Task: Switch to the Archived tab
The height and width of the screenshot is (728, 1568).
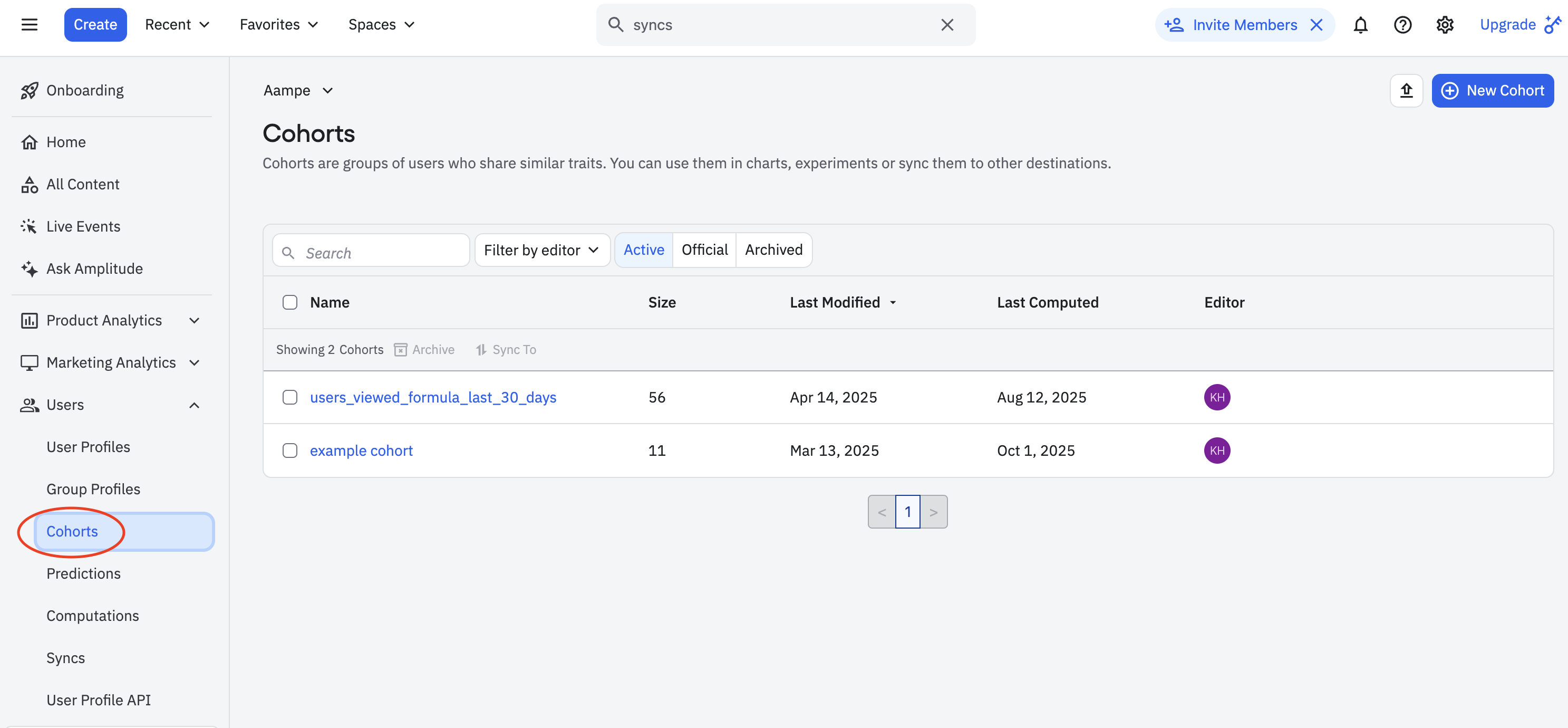Action: coord(773,250)
